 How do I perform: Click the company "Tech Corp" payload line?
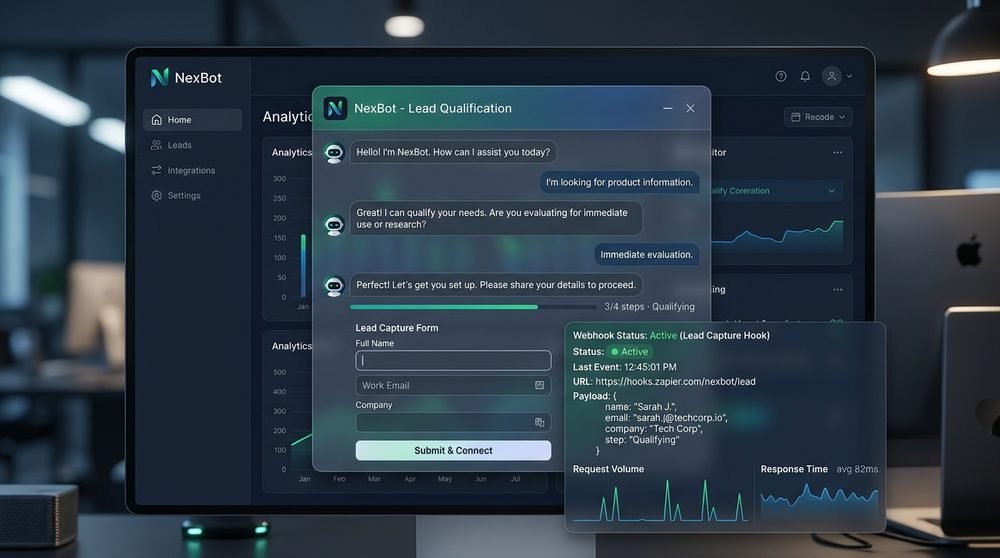(x=654, y=429)
